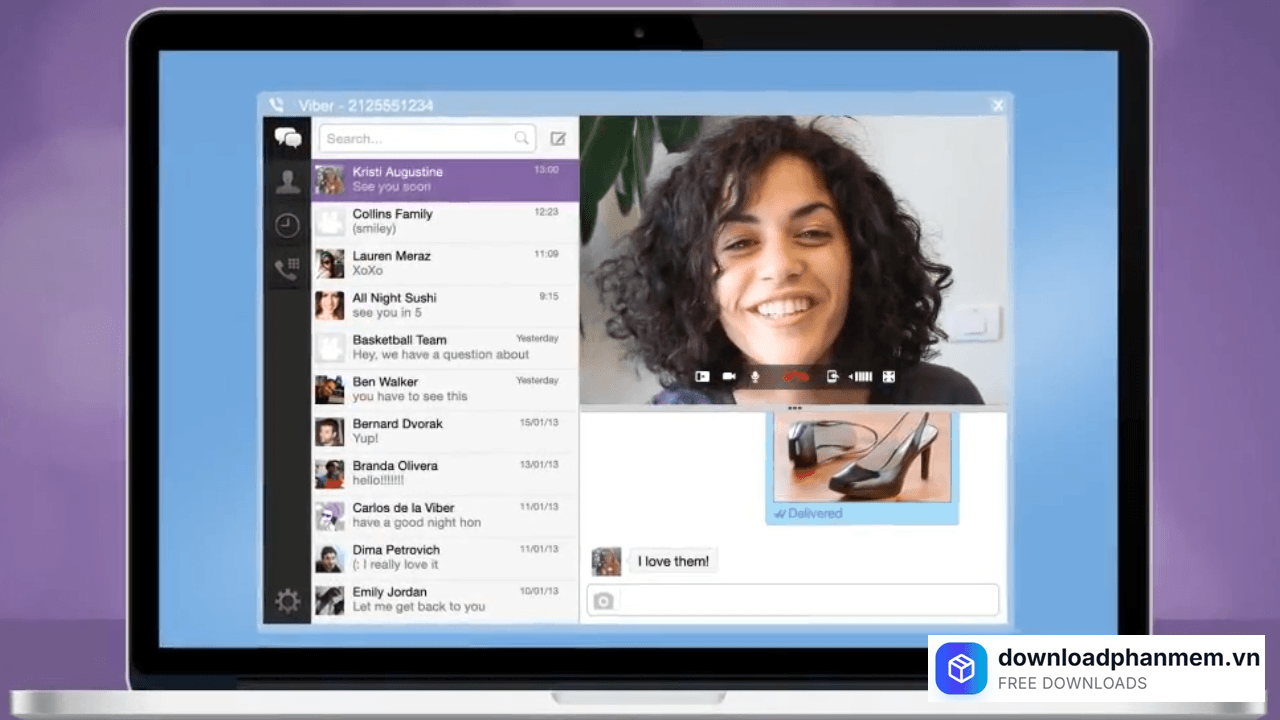Image resolution: width=1280 pixels, height=720 pixels.
Task: Compose a new message with the pencil icon
Action: coord(558,138)
